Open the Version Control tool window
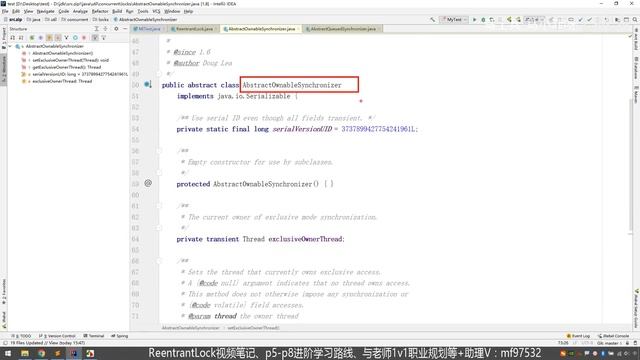640x360 pixels. (57, 336)
